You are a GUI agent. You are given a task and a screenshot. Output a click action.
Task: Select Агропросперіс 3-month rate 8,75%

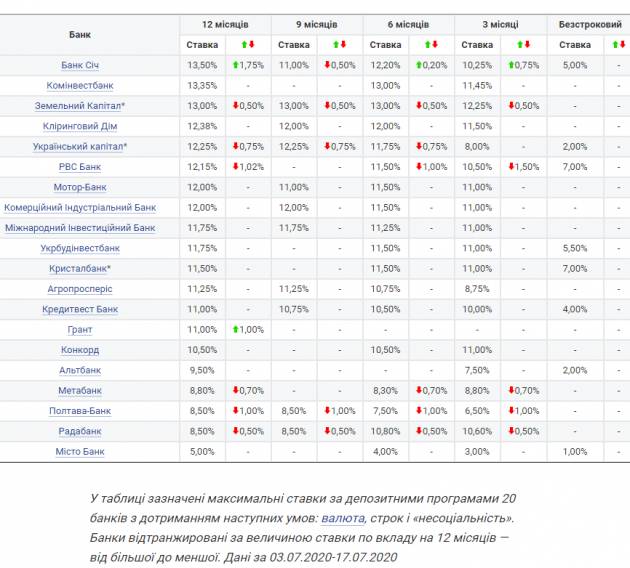(x=477, y=289)
